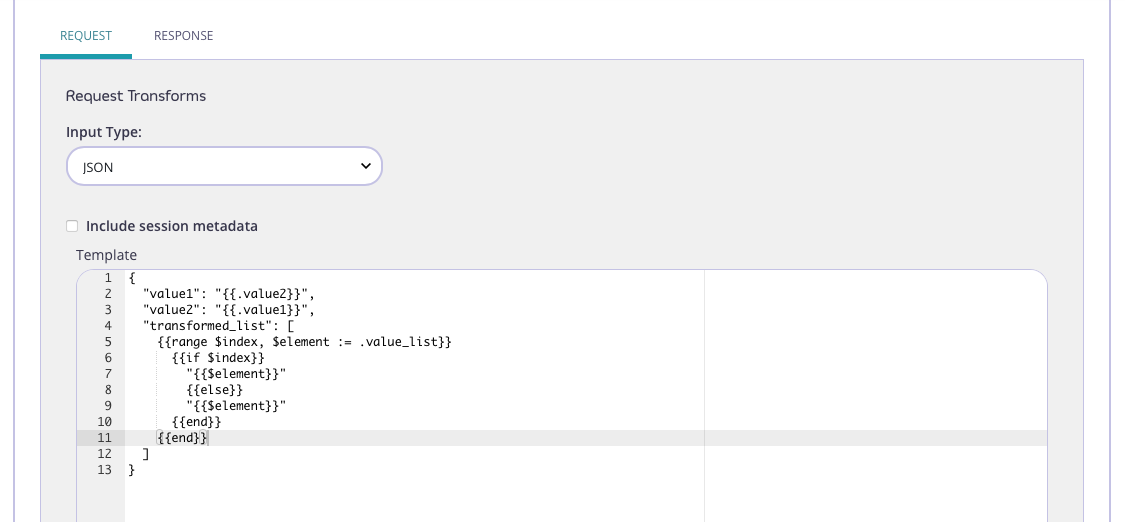
Task: Place cursor on the "value1" template line
Action: (229, 294)
